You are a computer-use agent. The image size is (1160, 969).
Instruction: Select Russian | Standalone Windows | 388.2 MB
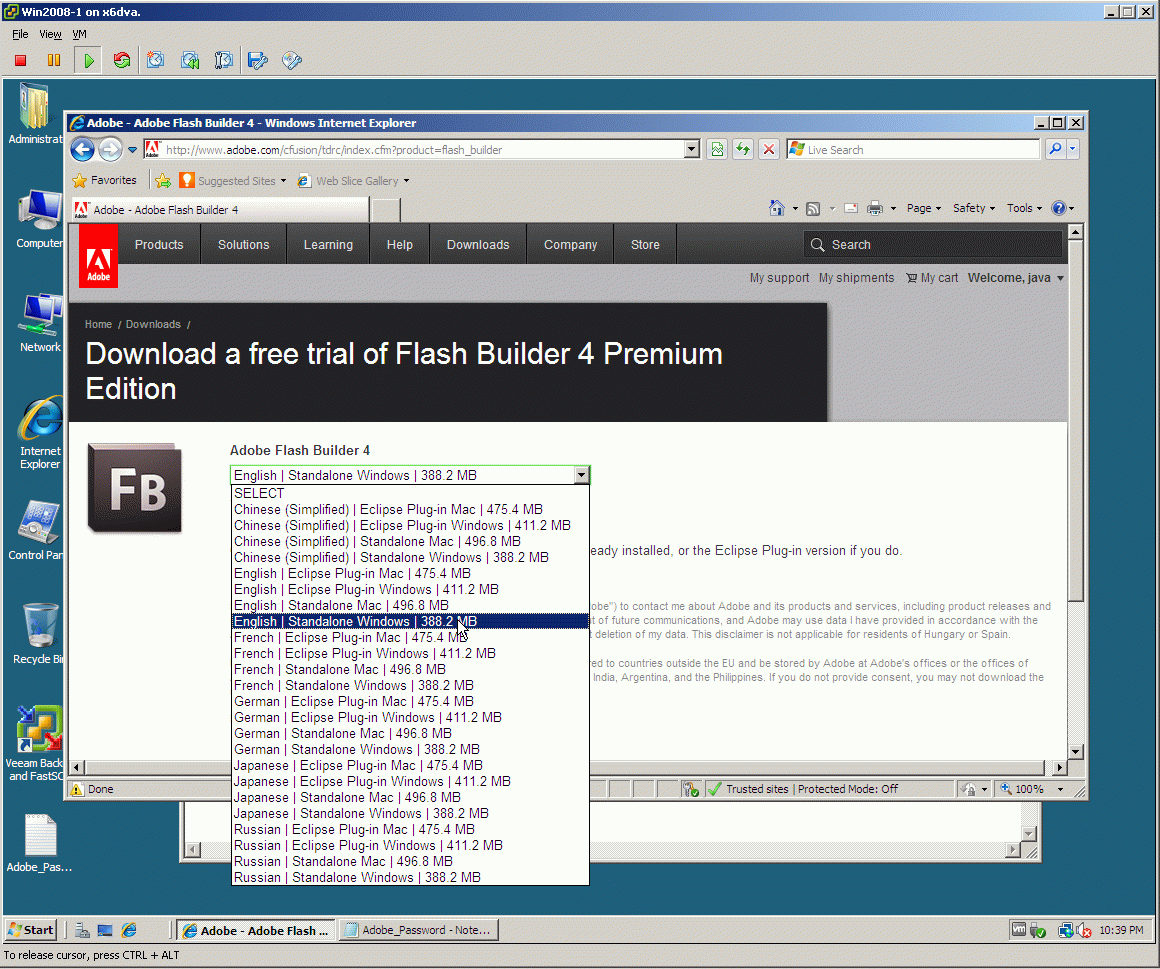pyautogui.click(x=411, y=877)
